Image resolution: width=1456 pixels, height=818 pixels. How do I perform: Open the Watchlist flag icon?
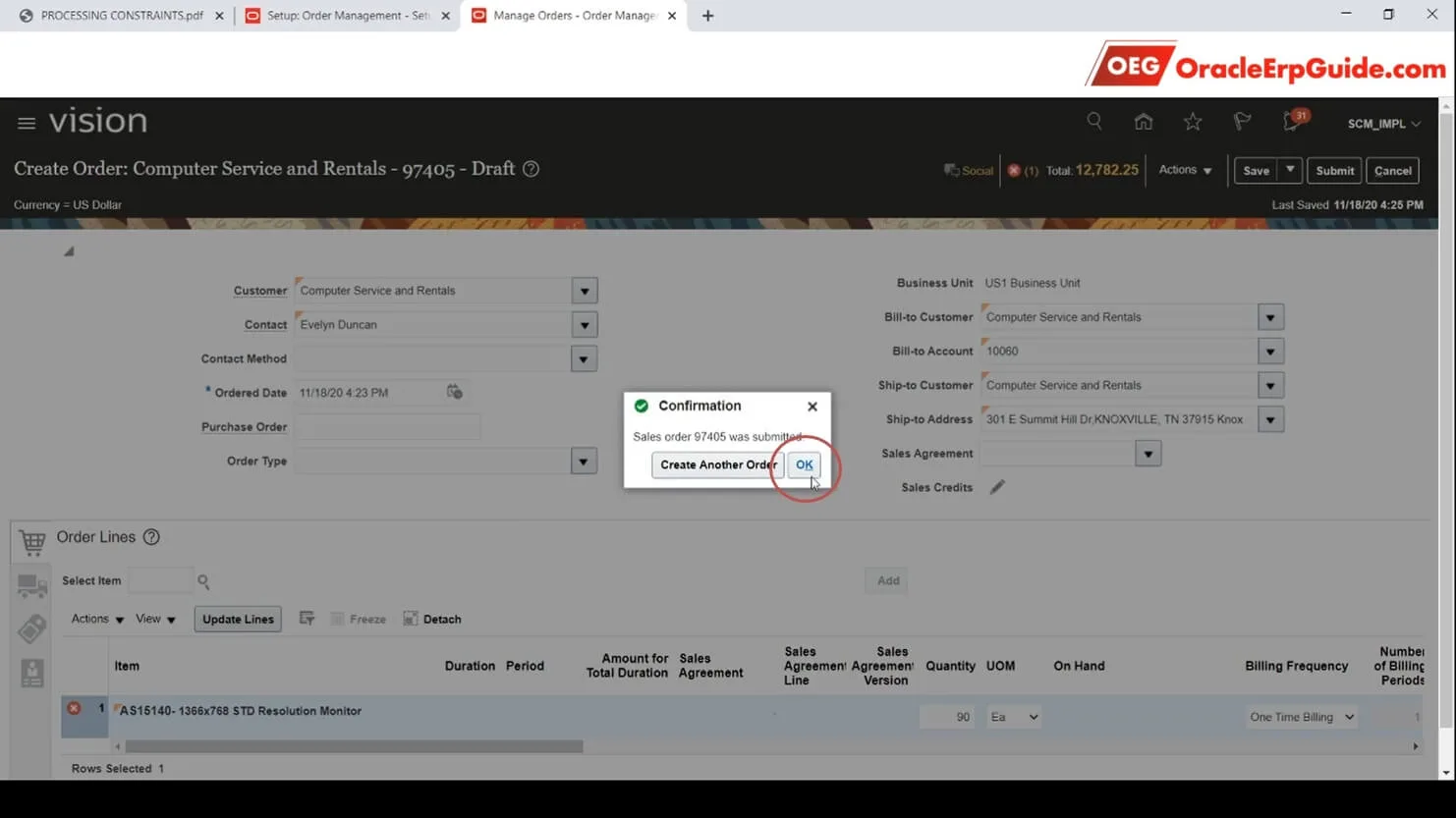[x=1242, y=121]
